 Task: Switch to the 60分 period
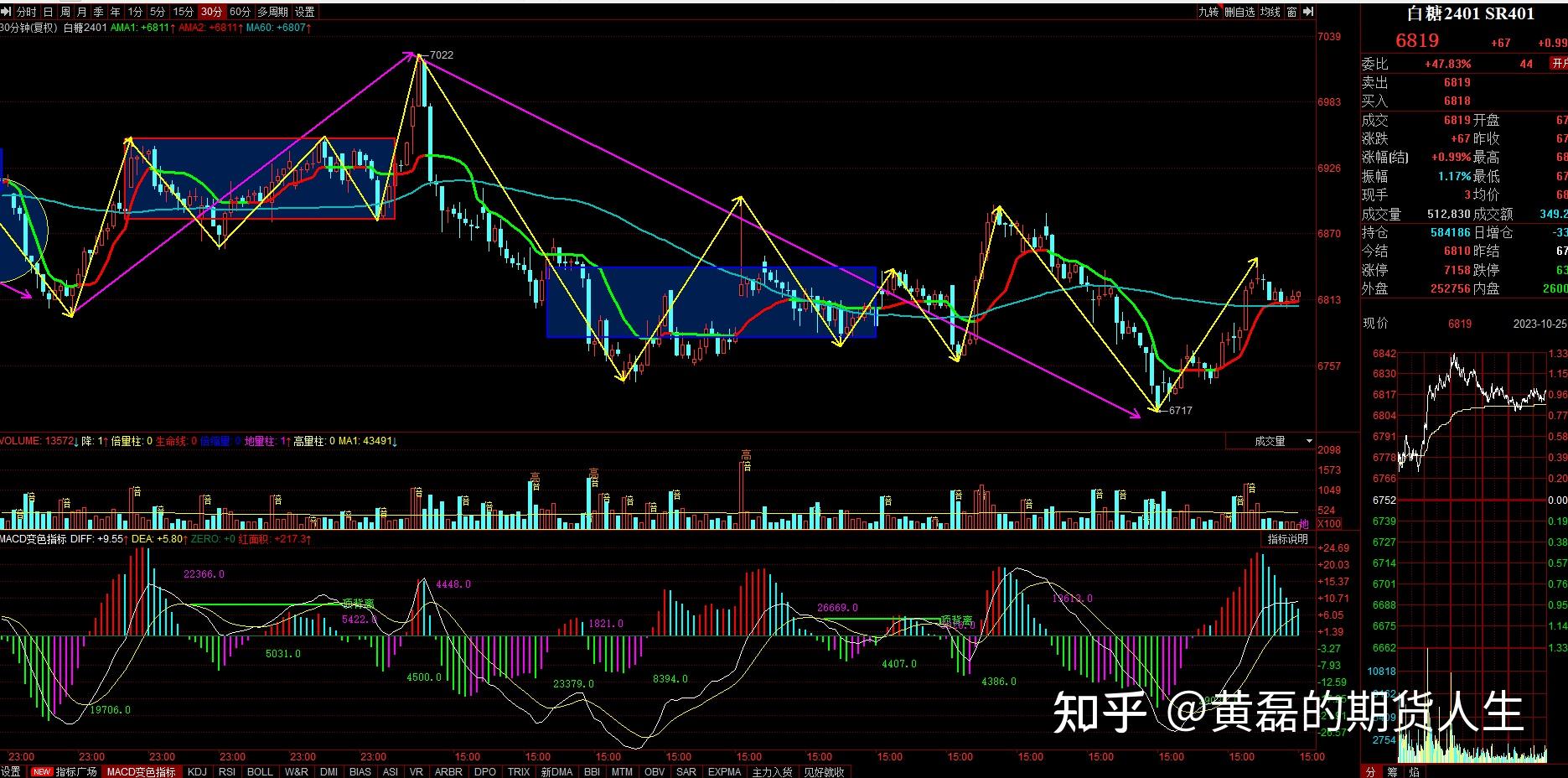pyautogui.click(x=240, y=12)
